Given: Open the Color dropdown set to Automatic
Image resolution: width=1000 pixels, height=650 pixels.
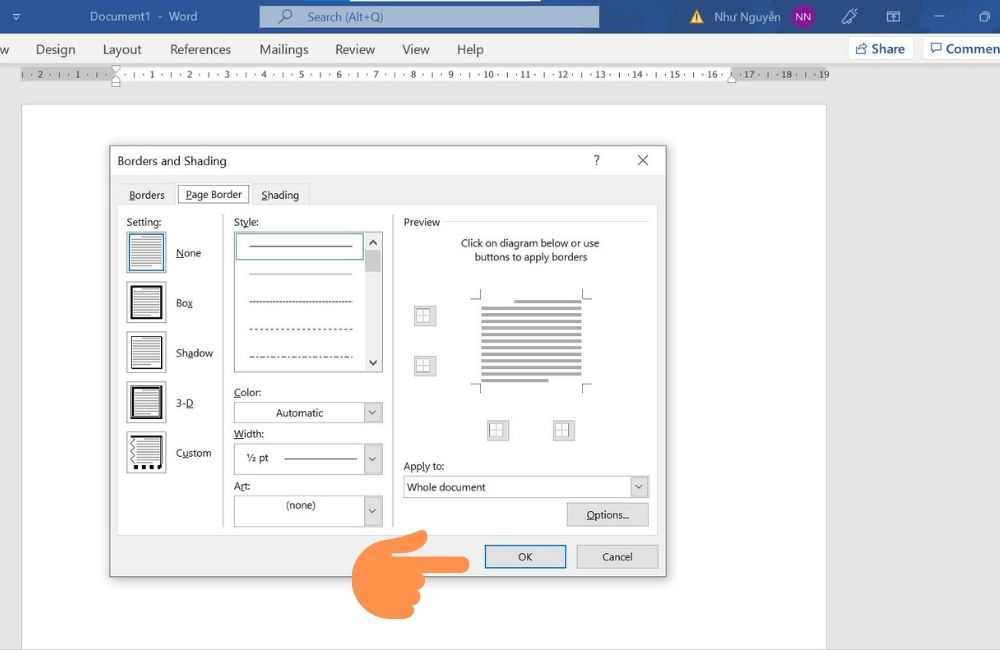Looking at the screenshot, I should pos(372,412).
